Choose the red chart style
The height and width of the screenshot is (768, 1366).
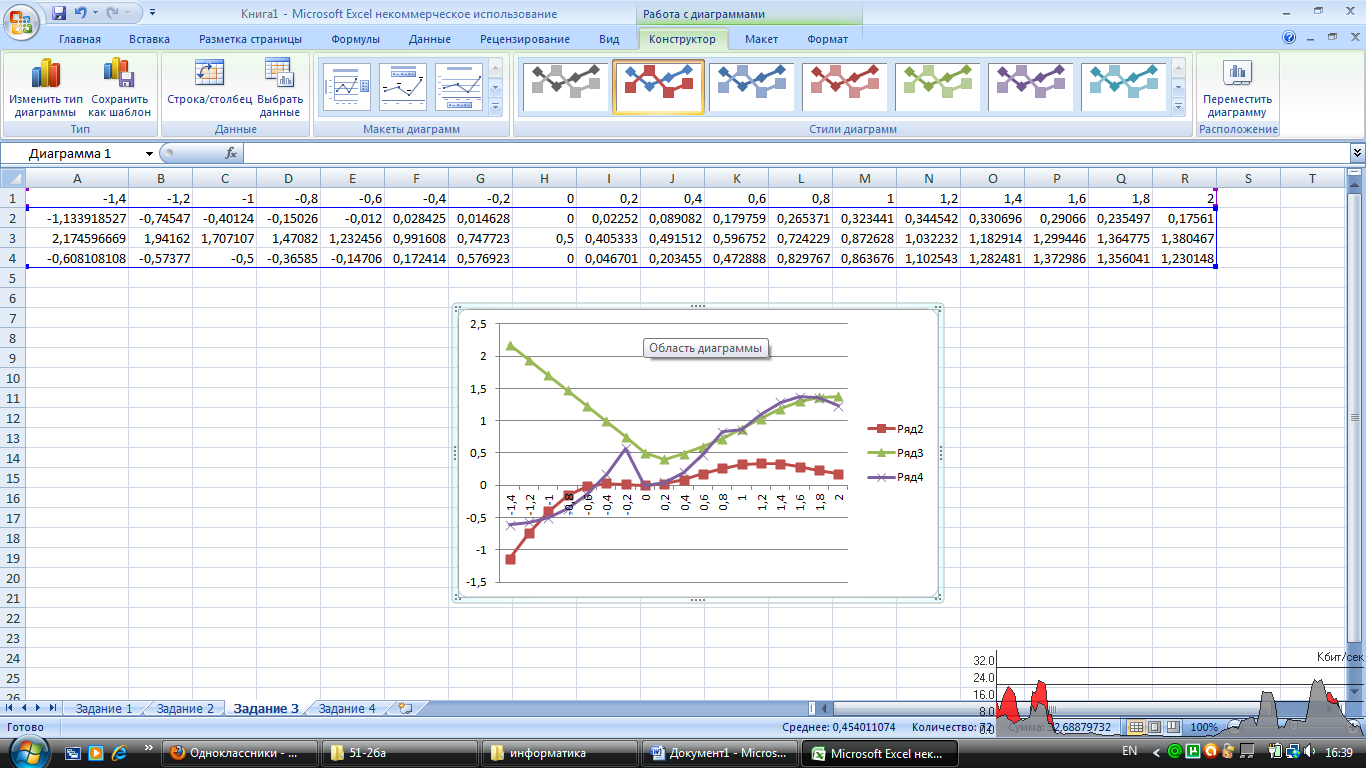click(845, 87)
